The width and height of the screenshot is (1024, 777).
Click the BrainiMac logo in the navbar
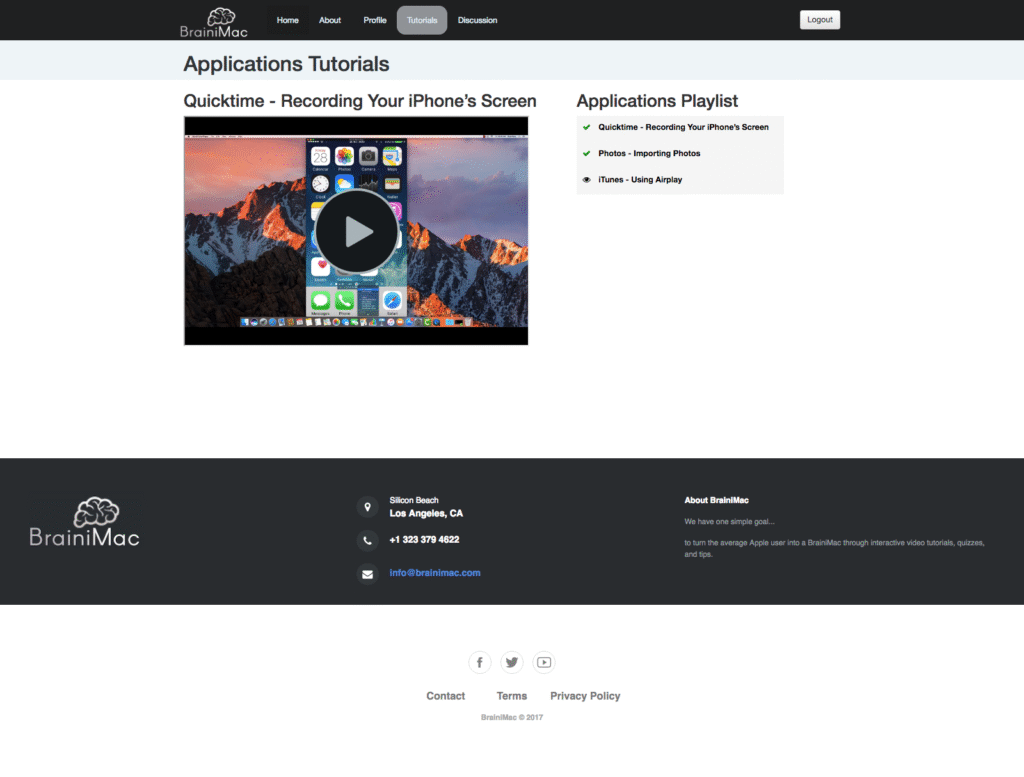click(x=213, y=21)
